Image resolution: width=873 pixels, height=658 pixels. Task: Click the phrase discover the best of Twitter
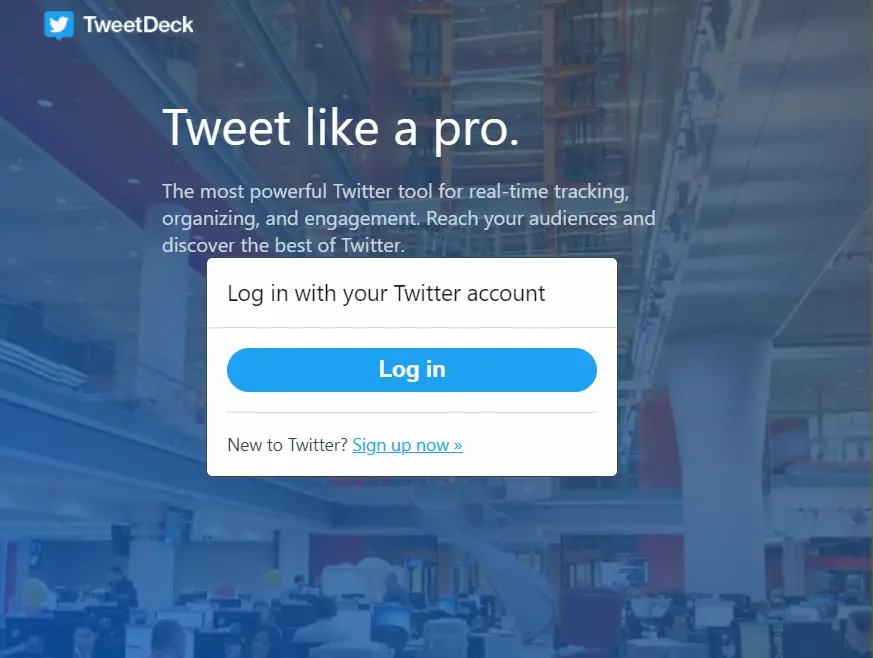[x=283, y=245]
